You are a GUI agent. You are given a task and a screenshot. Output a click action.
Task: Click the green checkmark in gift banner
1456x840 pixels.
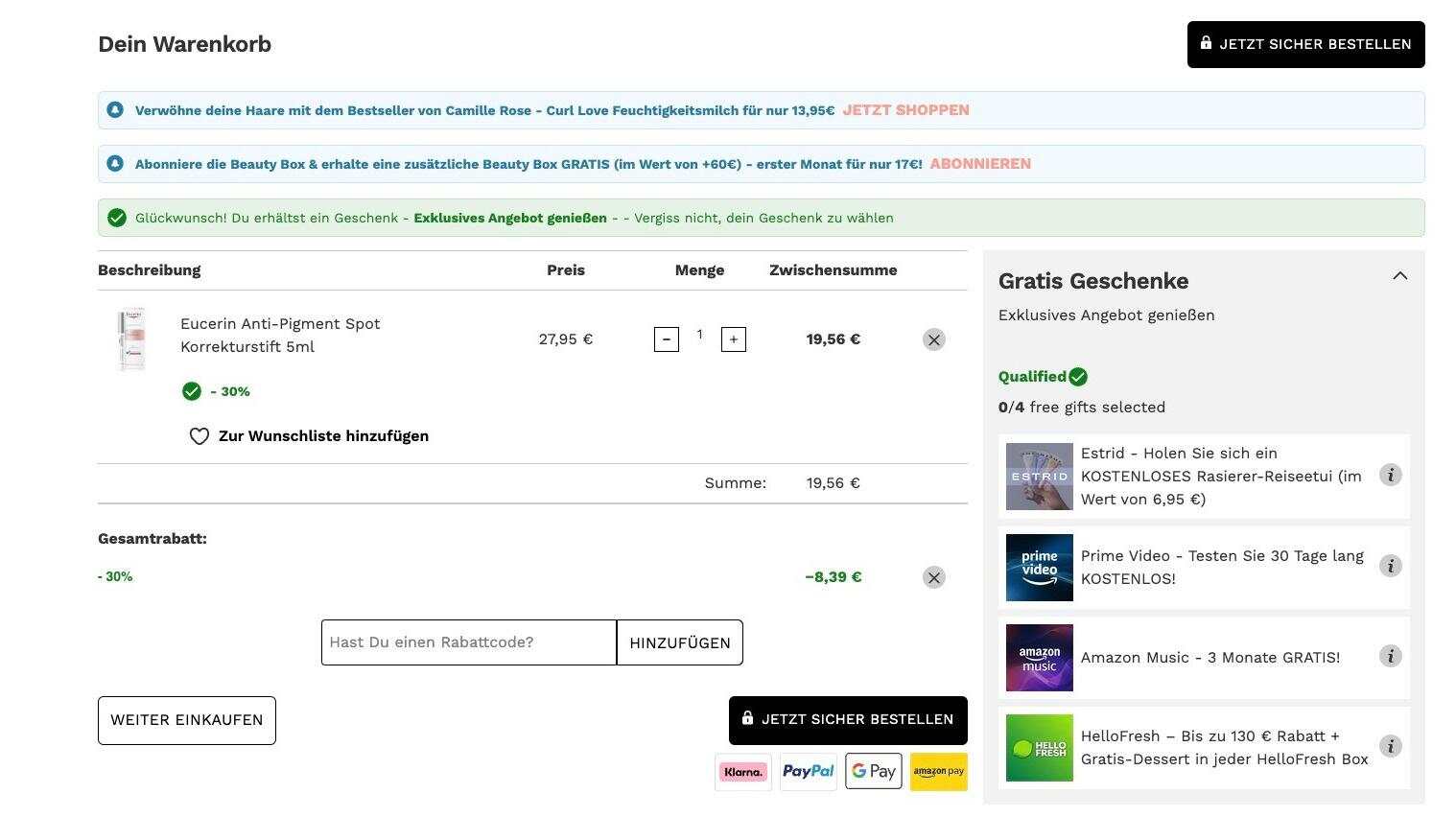coord(117,218)
